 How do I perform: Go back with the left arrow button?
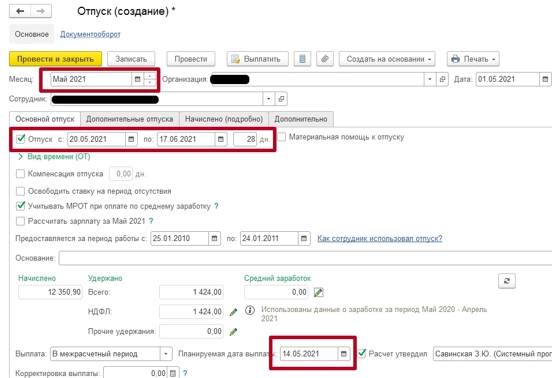click(x=20, y=11)
